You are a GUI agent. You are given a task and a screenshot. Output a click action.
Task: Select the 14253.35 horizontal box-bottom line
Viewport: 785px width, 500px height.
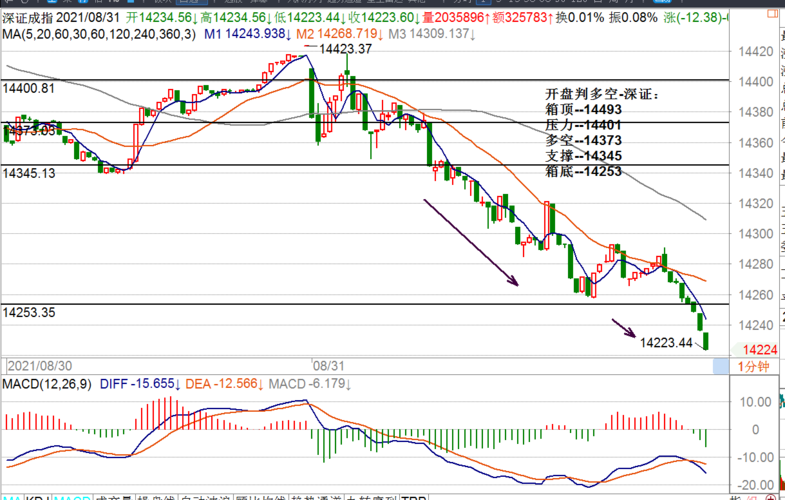point(300,303)
